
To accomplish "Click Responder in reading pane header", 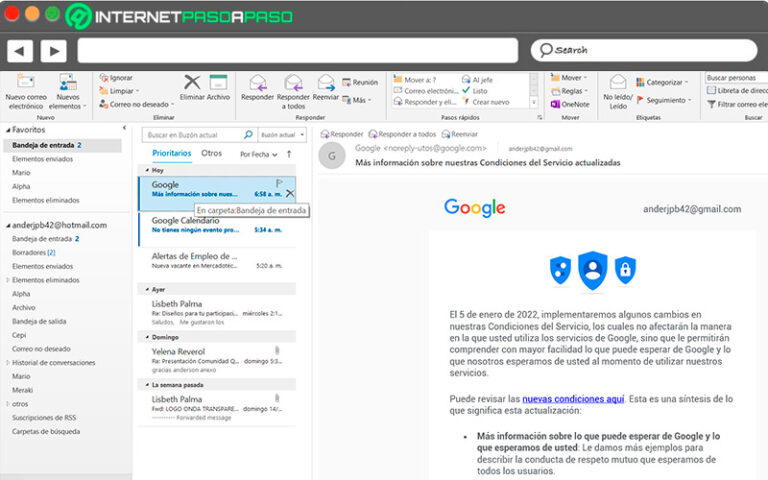I will 342,134.
